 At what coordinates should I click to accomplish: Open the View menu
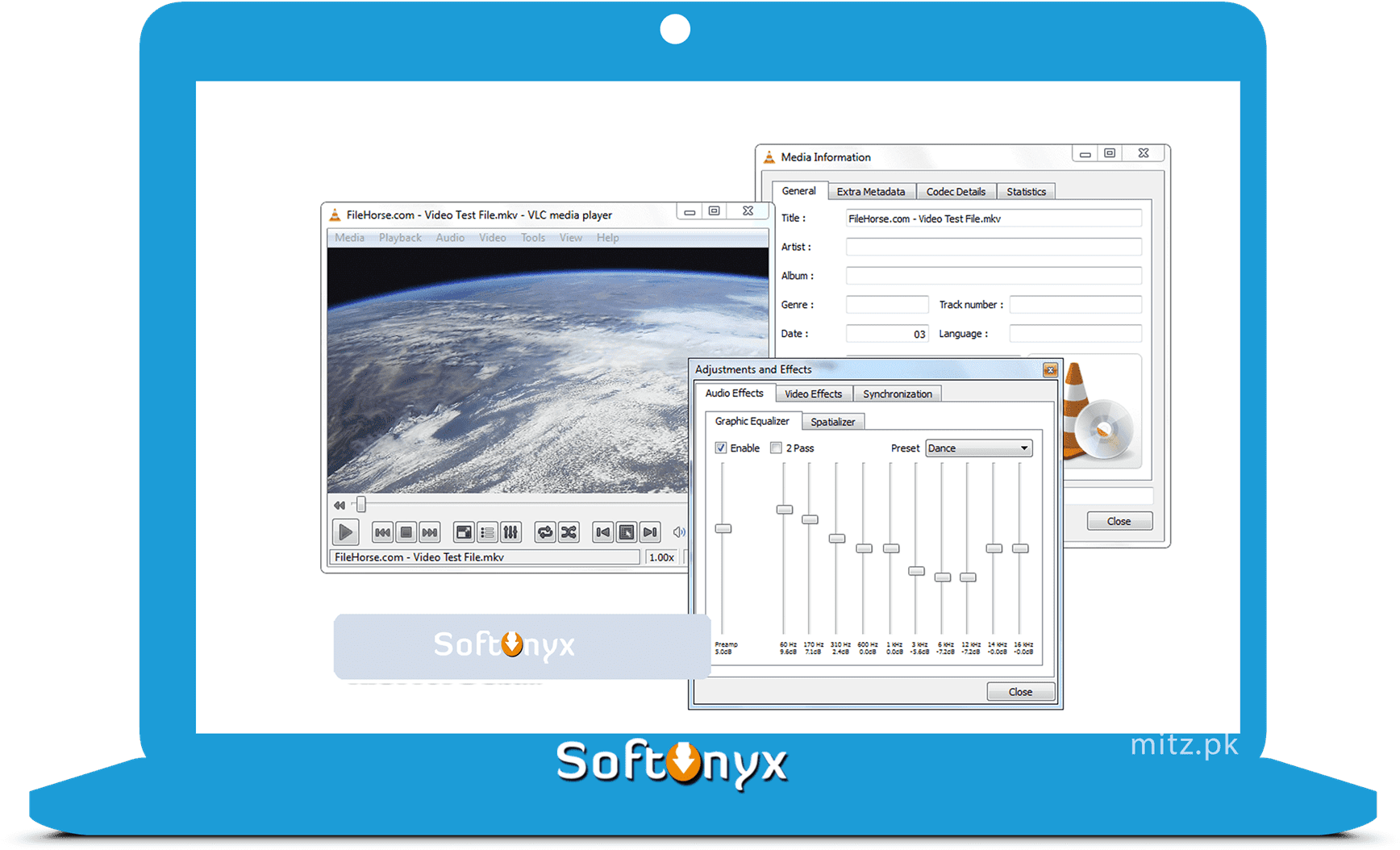(x=571, y=238)
